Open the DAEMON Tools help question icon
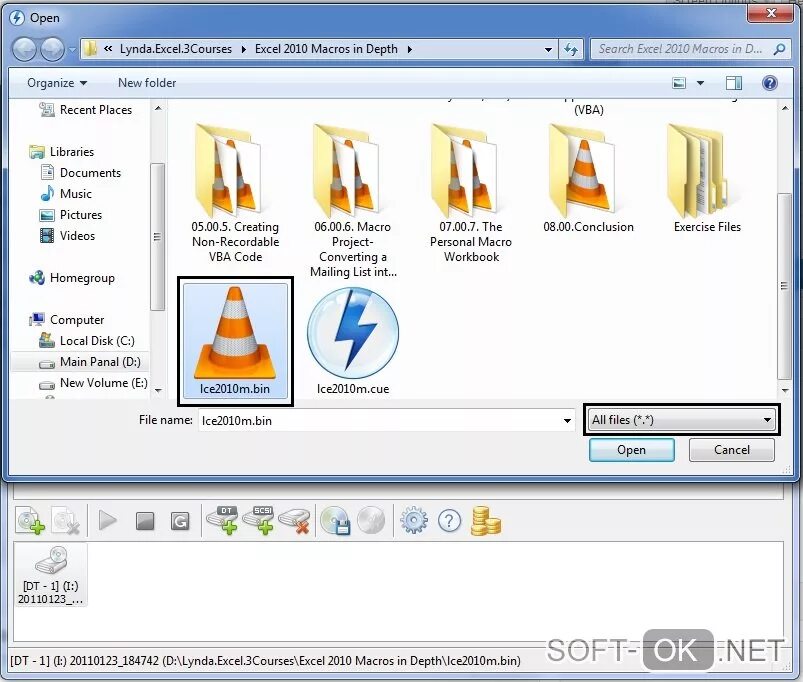The image size is (803, 682). pos(449,521)
